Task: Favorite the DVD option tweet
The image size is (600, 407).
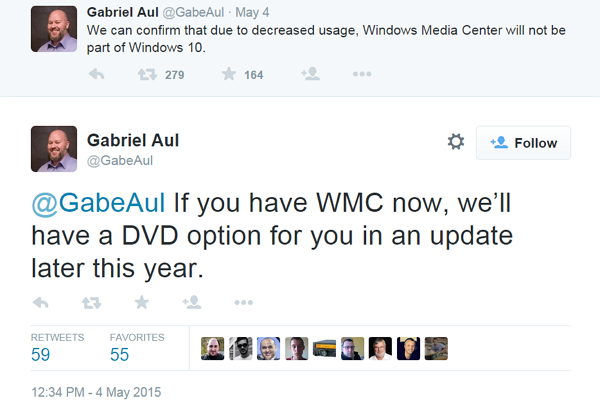Action: point(141,302)
